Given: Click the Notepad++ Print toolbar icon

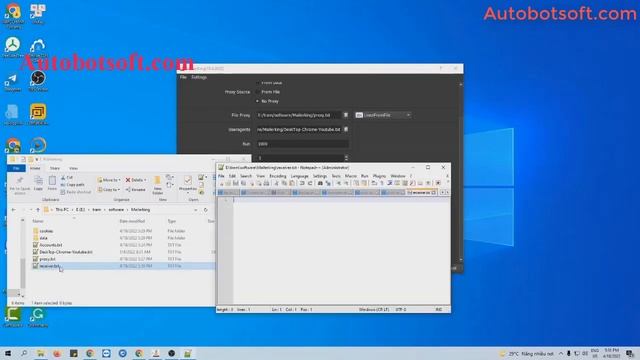Looking at the screenshot, I should point(267,183).
